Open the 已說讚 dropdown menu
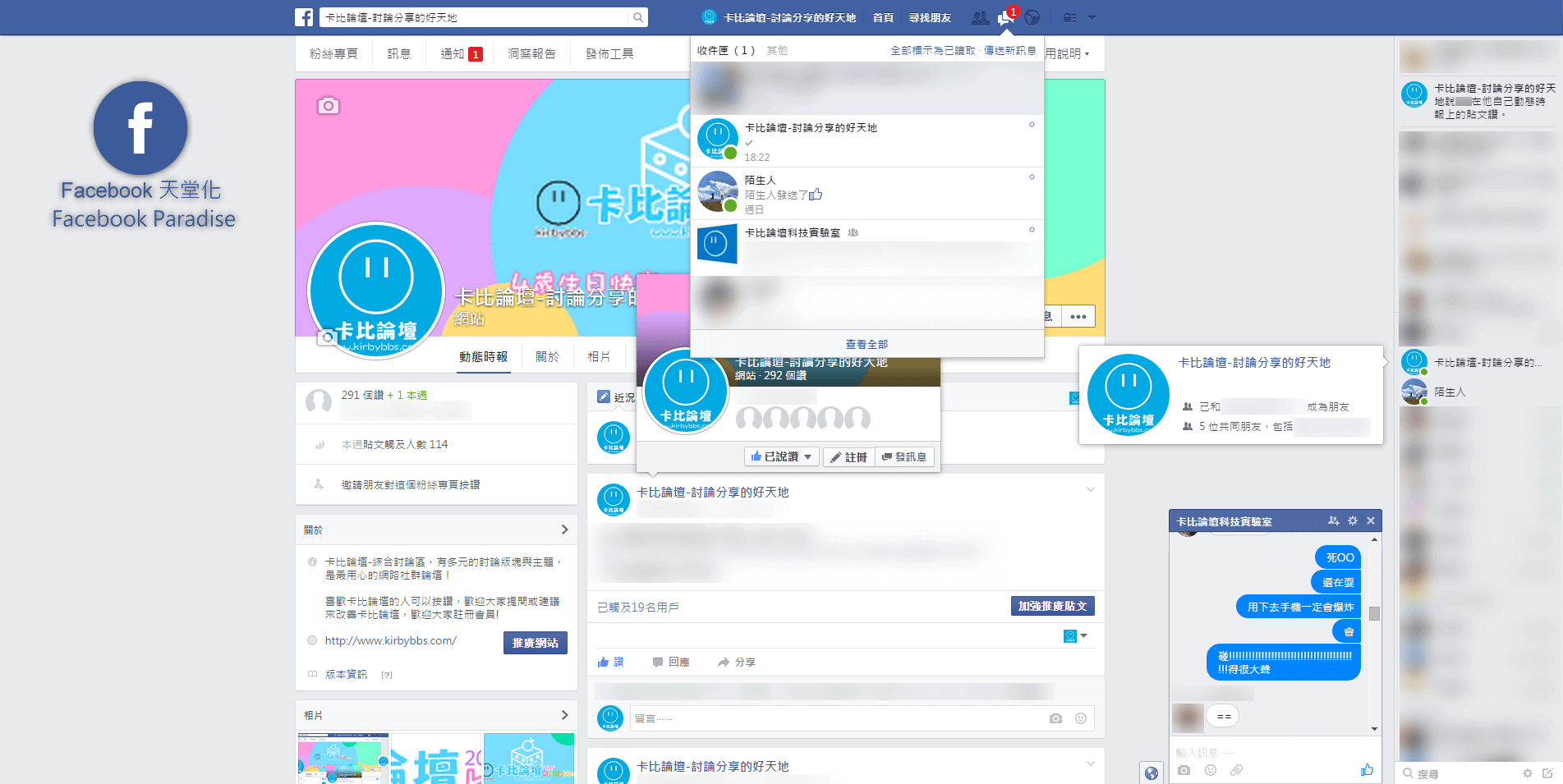 click(x=808, y=456)
